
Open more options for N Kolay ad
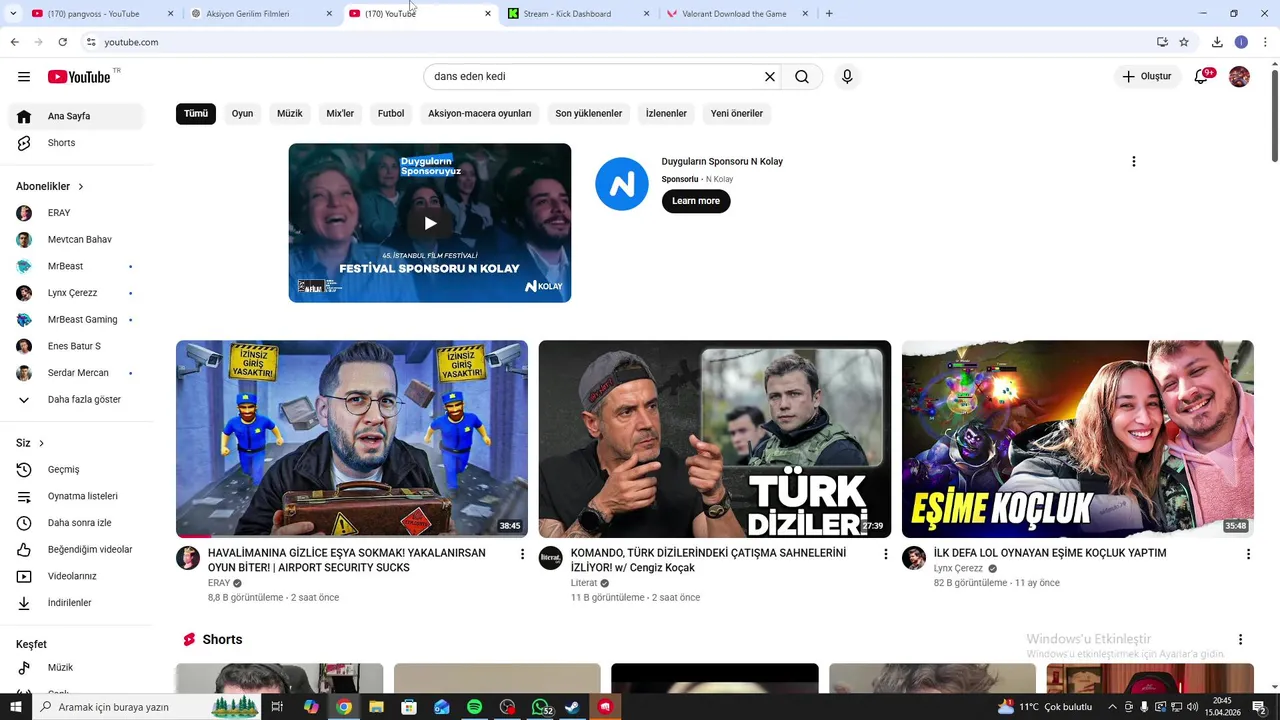click(x=1133, y=162)
